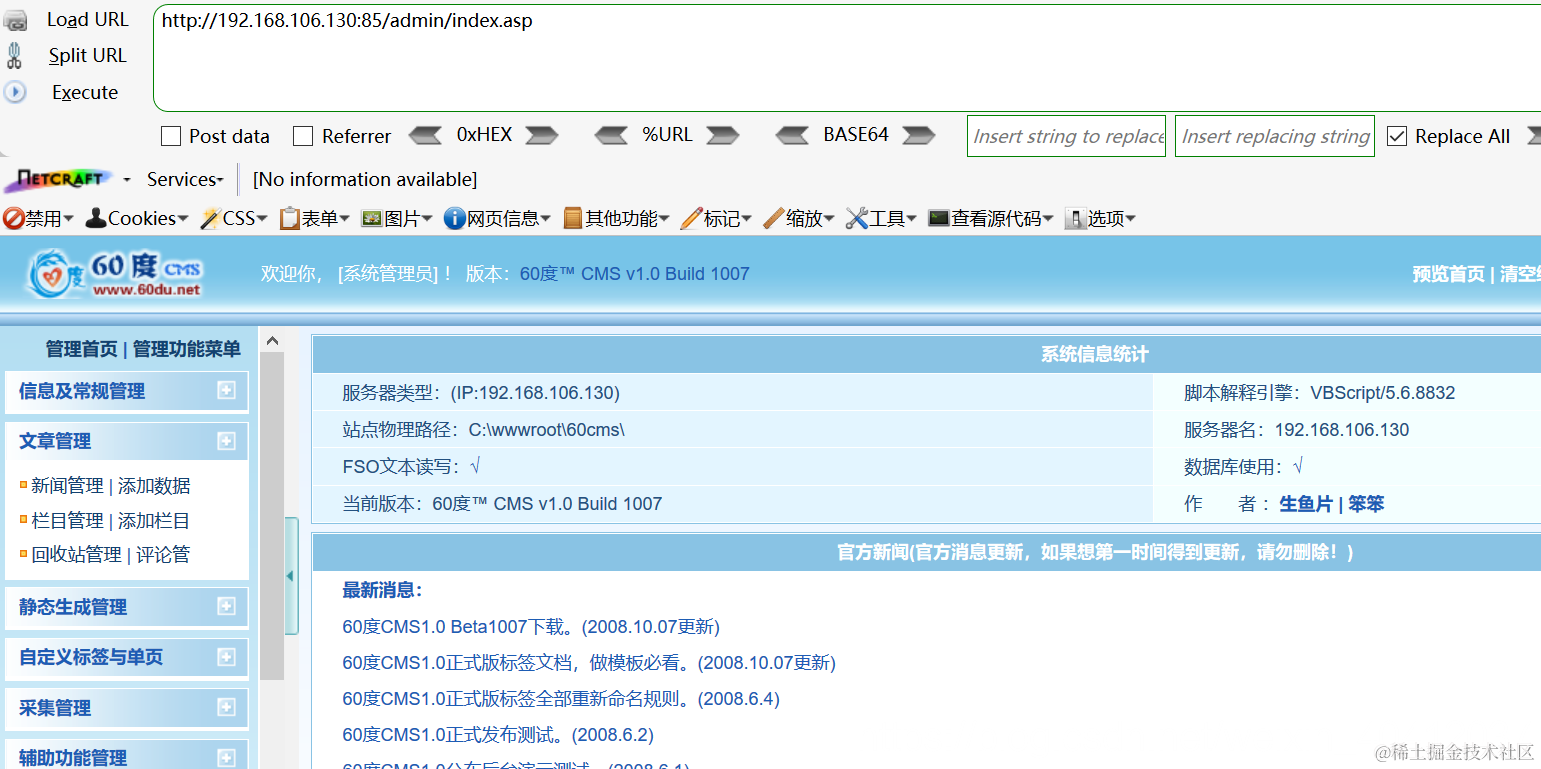Open the 栏目管理 link

tap(67, 520)
